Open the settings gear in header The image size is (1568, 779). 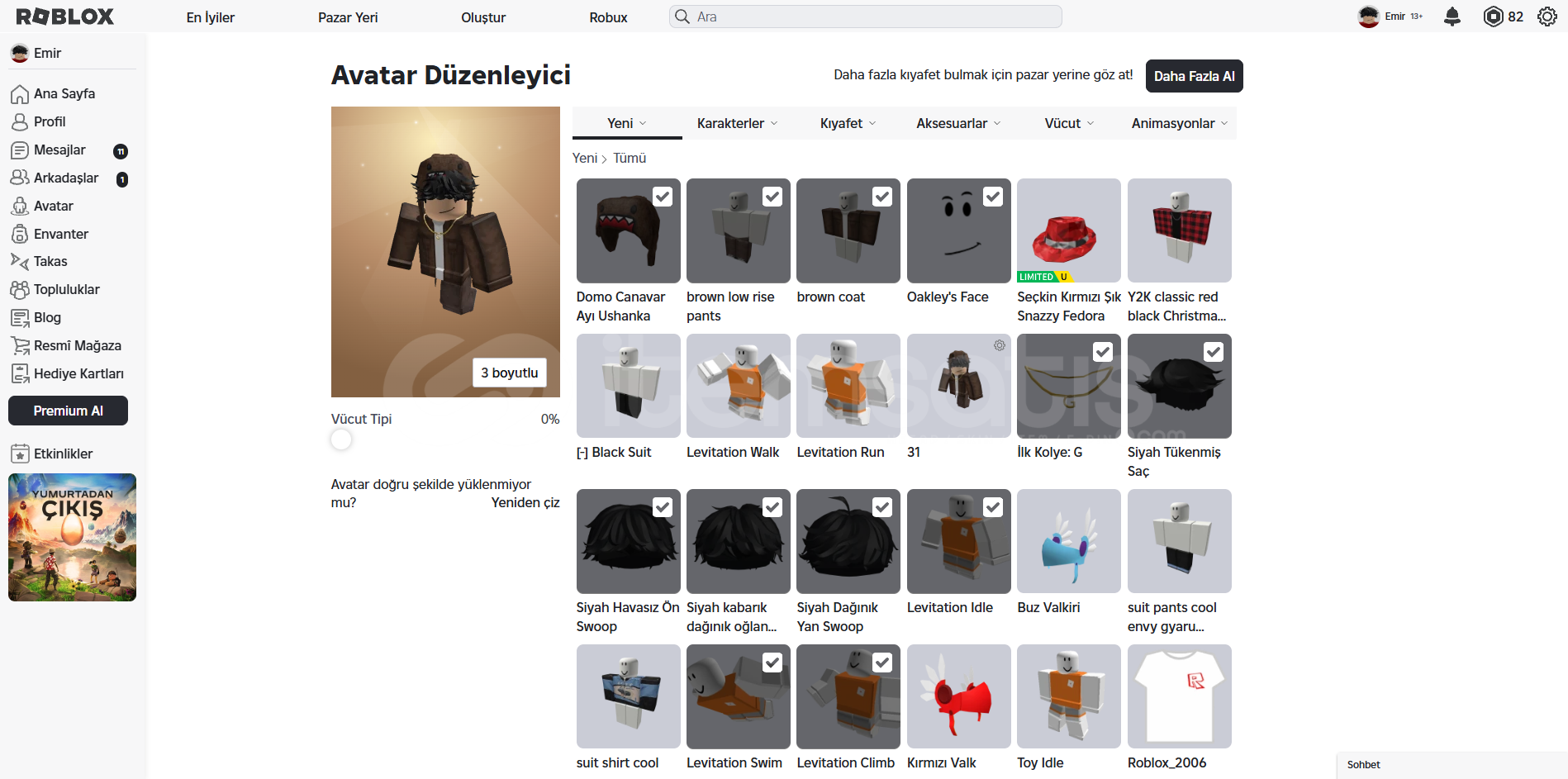1547,17
